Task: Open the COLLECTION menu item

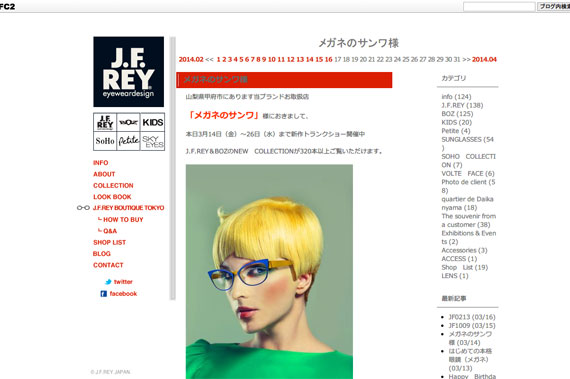Action: click(x=113, y=185)
